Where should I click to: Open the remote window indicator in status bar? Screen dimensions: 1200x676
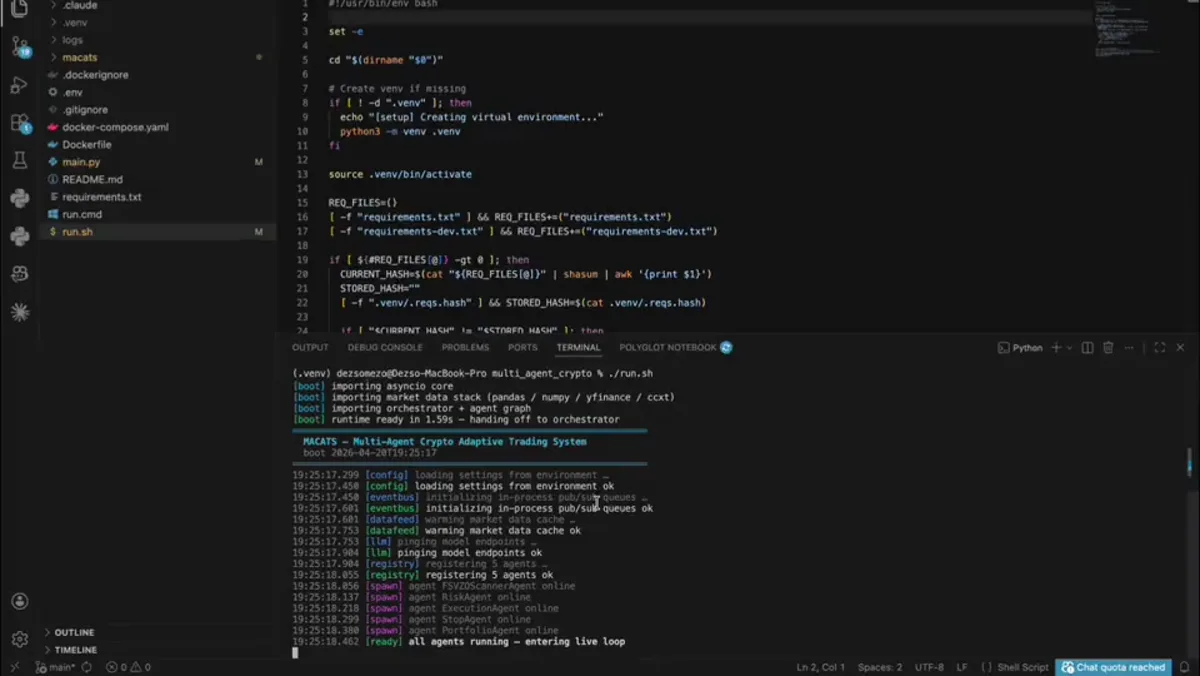click(x=15, y=667)
